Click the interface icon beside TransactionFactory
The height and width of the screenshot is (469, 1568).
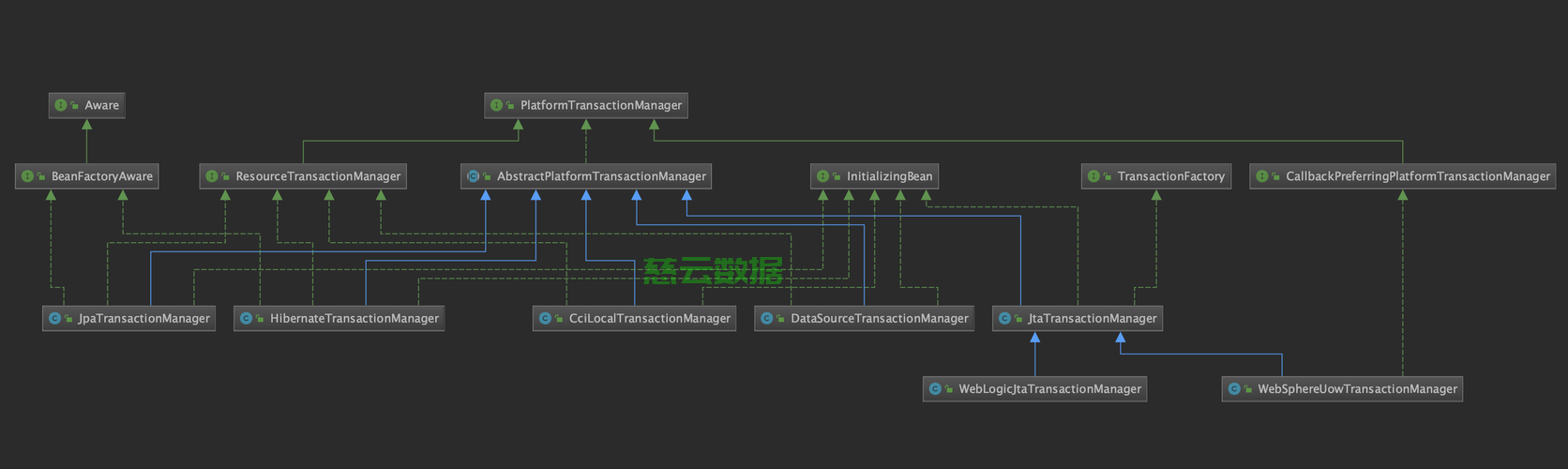tap(1093, 176)
